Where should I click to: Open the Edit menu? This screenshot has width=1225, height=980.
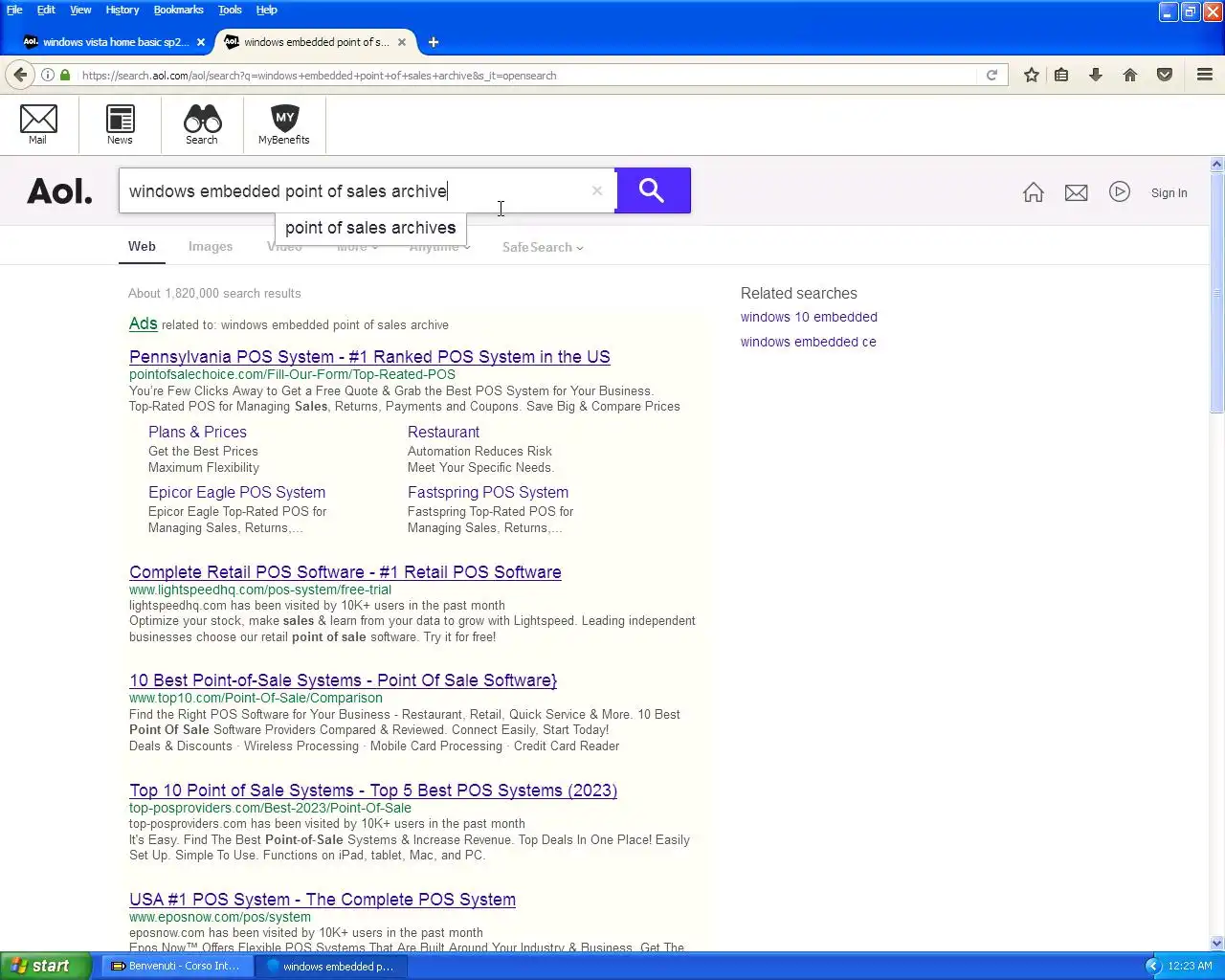point(46,10)
